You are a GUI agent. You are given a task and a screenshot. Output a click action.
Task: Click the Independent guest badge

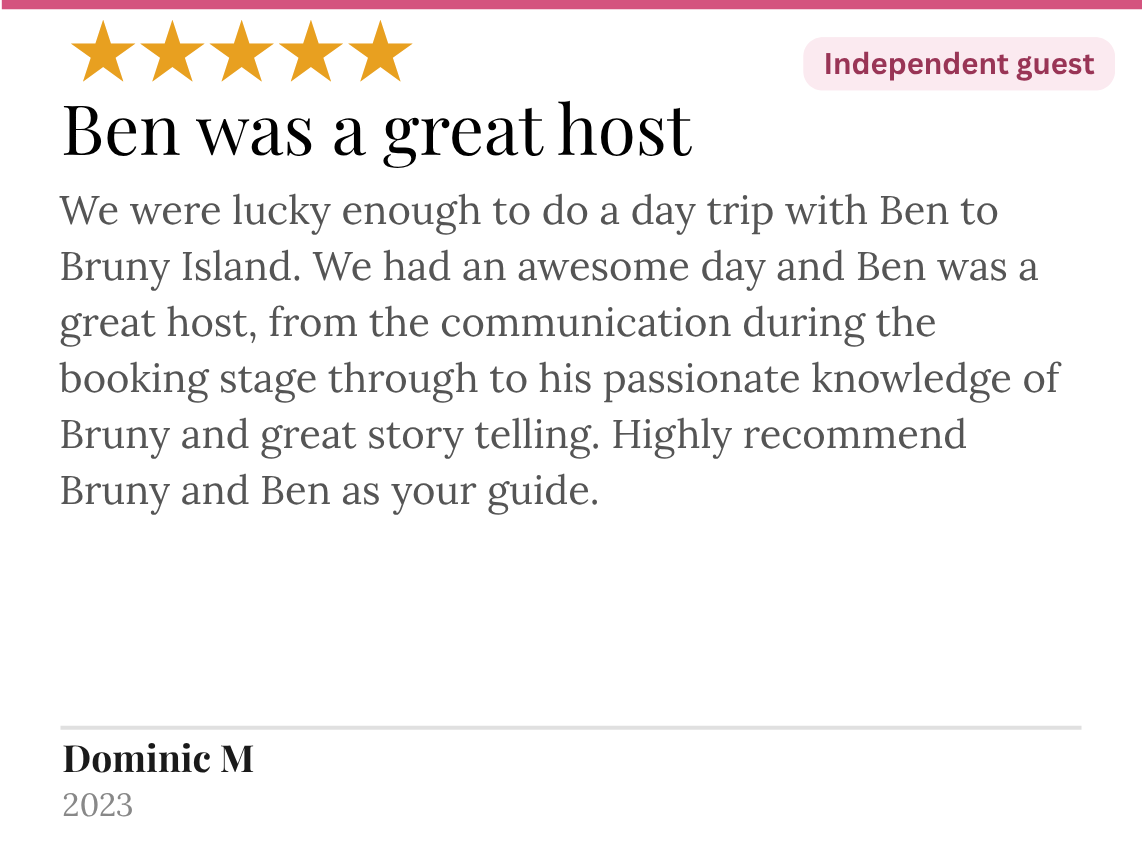pos(958,64)
